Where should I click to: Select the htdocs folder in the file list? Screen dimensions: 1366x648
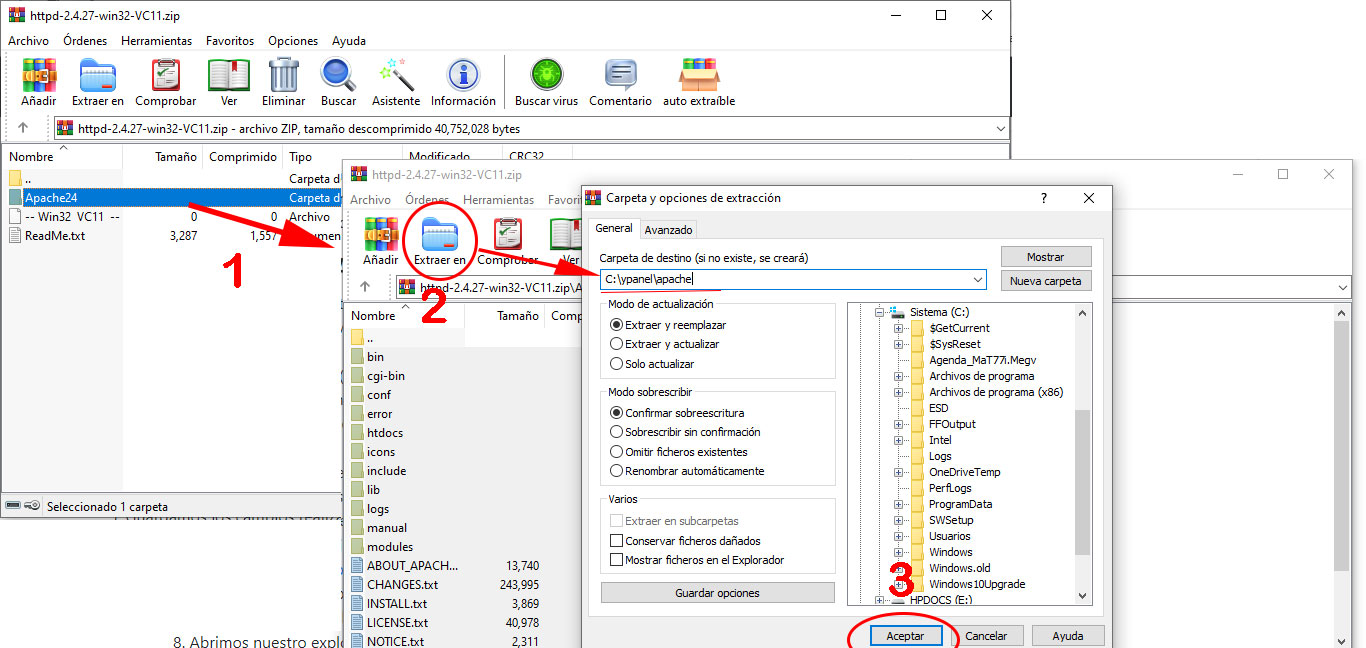coord(385,433)
